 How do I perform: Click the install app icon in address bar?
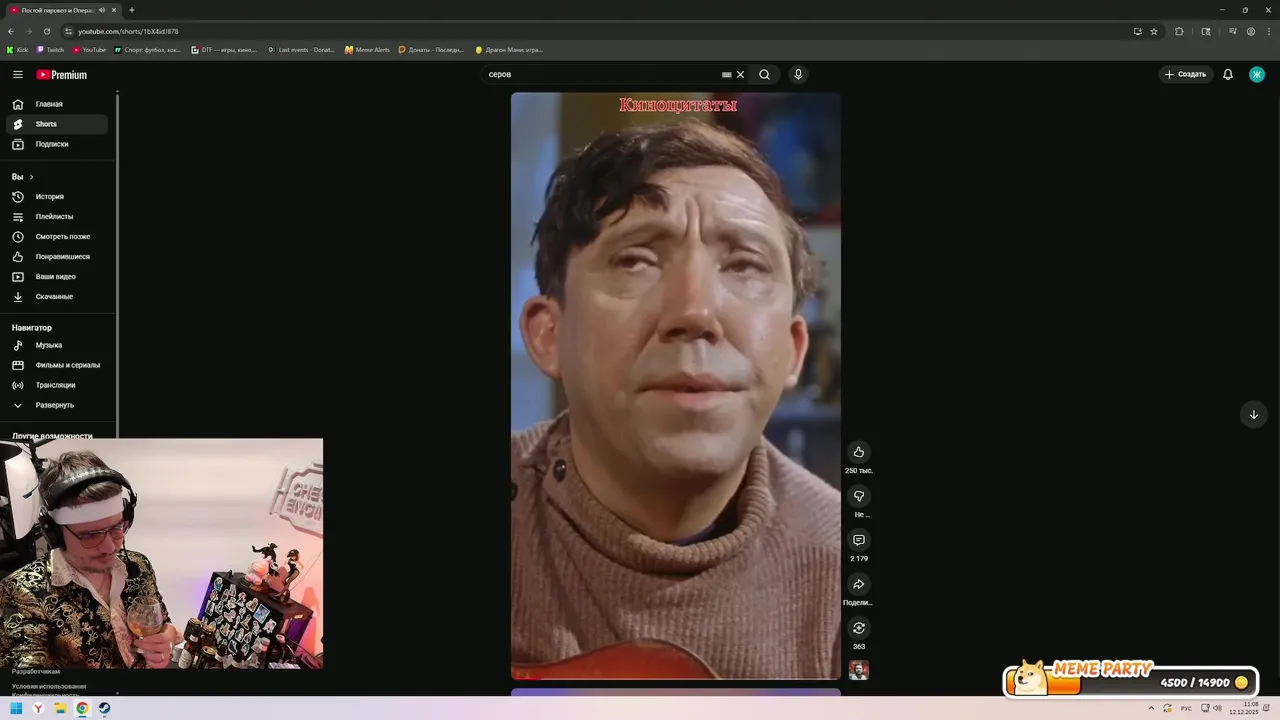pos(1138,31)
